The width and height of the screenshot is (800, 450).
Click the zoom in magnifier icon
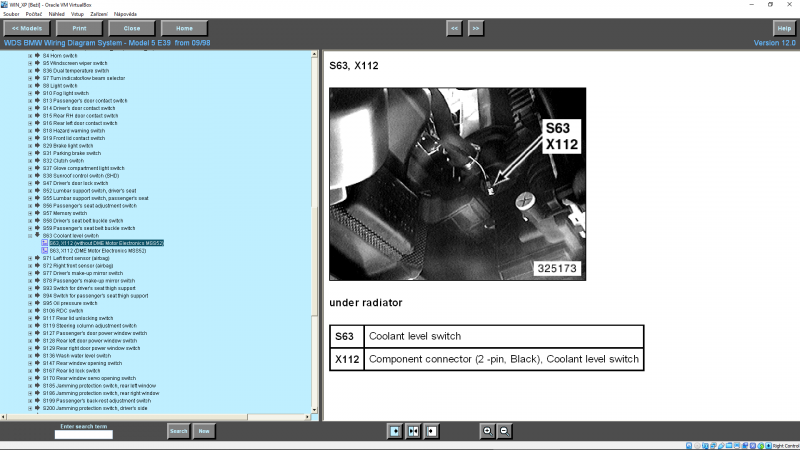[x=487, y=431]
